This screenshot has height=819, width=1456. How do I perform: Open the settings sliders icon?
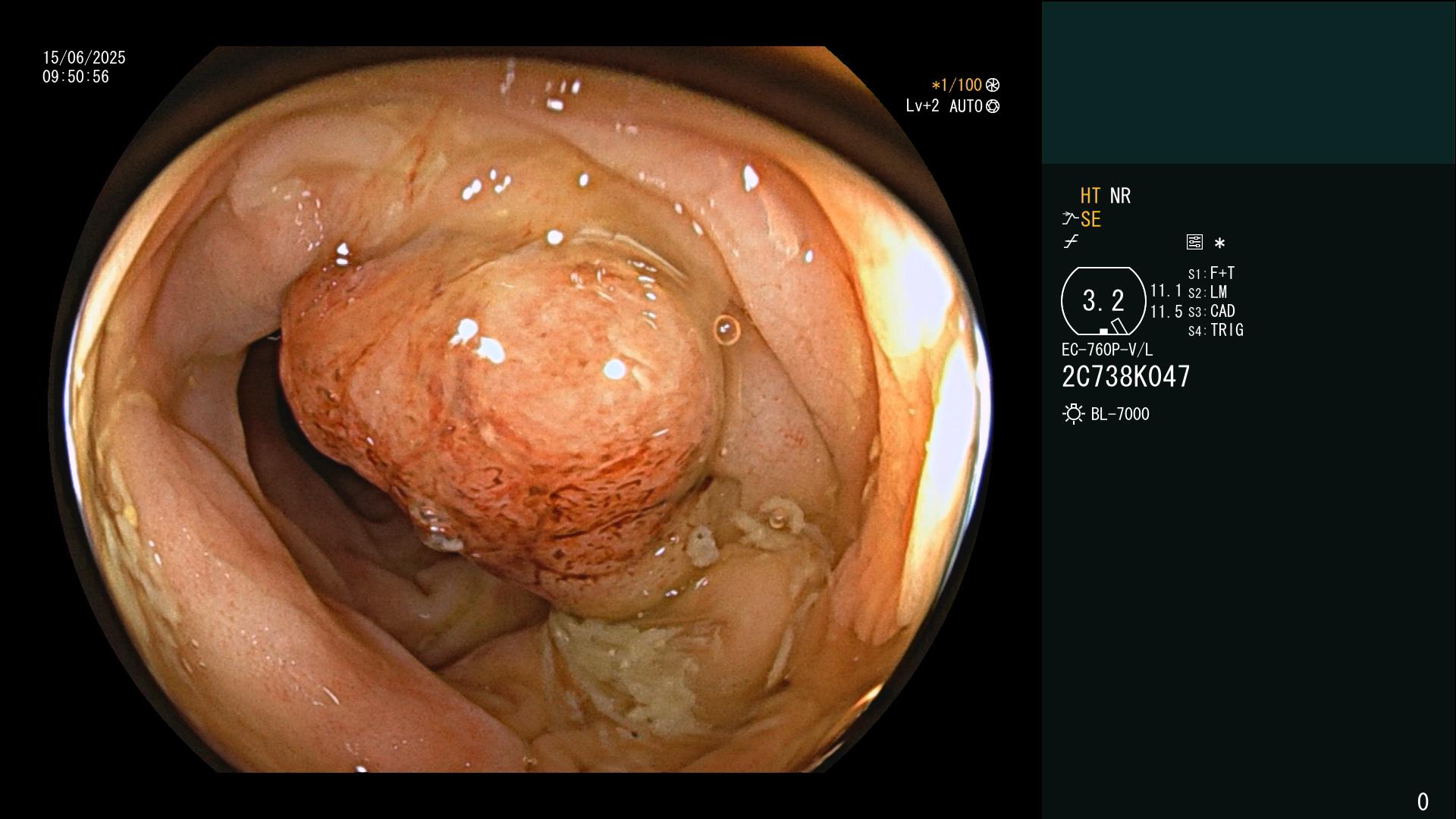point(1194,242)
